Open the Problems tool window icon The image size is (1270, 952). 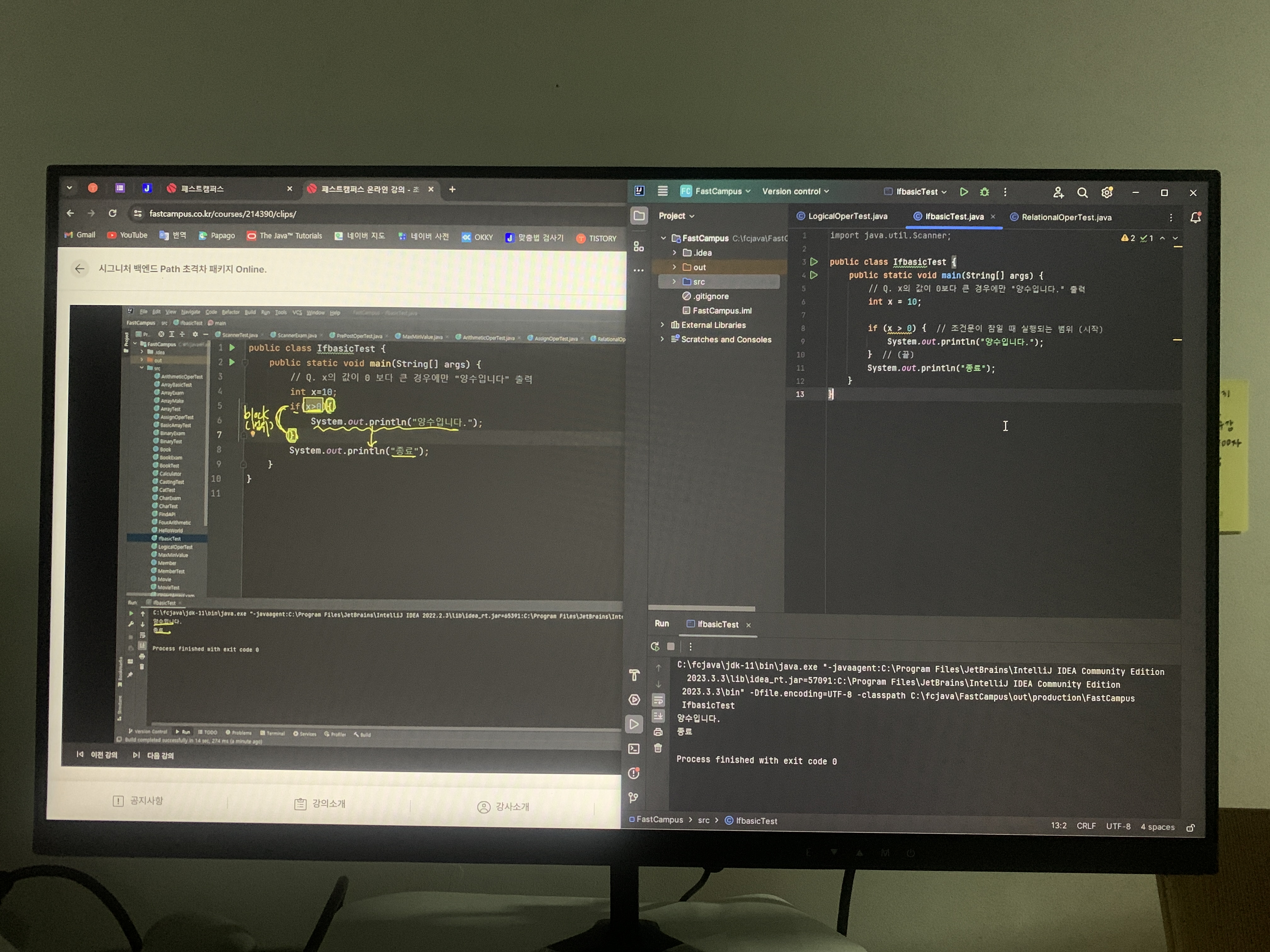click(x=634, y=773)
